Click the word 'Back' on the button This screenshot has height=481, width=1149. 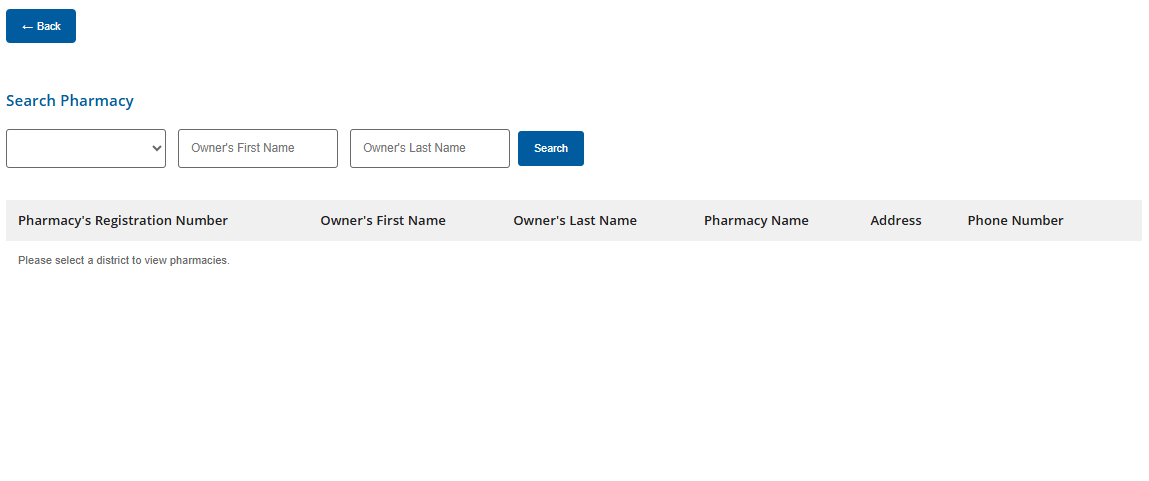49,26
